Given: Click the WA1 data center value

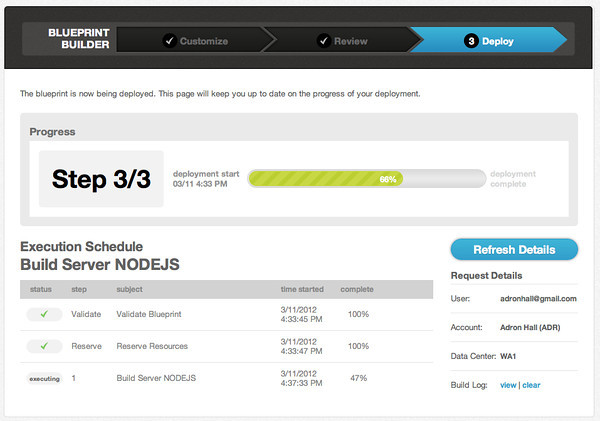Looking at the screenshot, I should coord(508,356).
